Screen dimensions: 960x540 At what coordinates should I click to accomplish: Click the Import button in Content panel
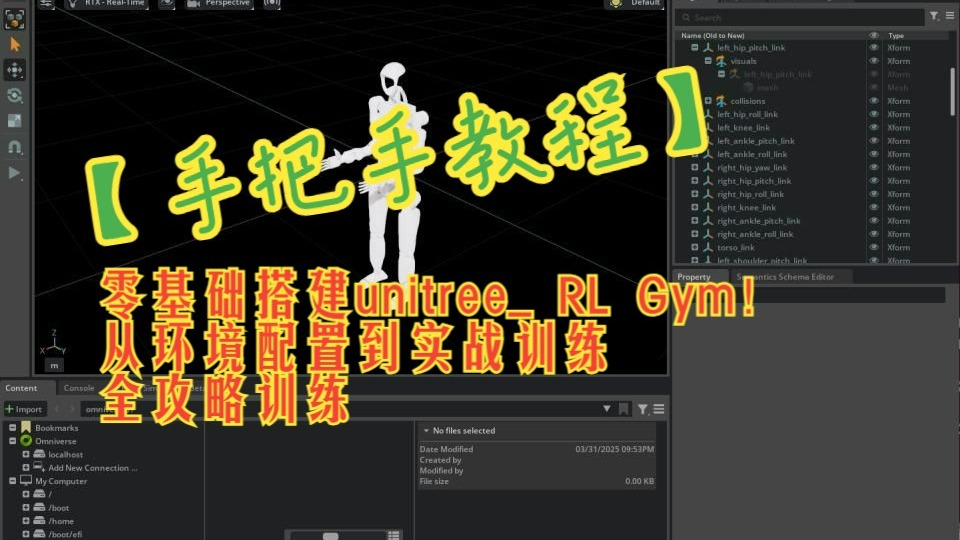point(24,409)
